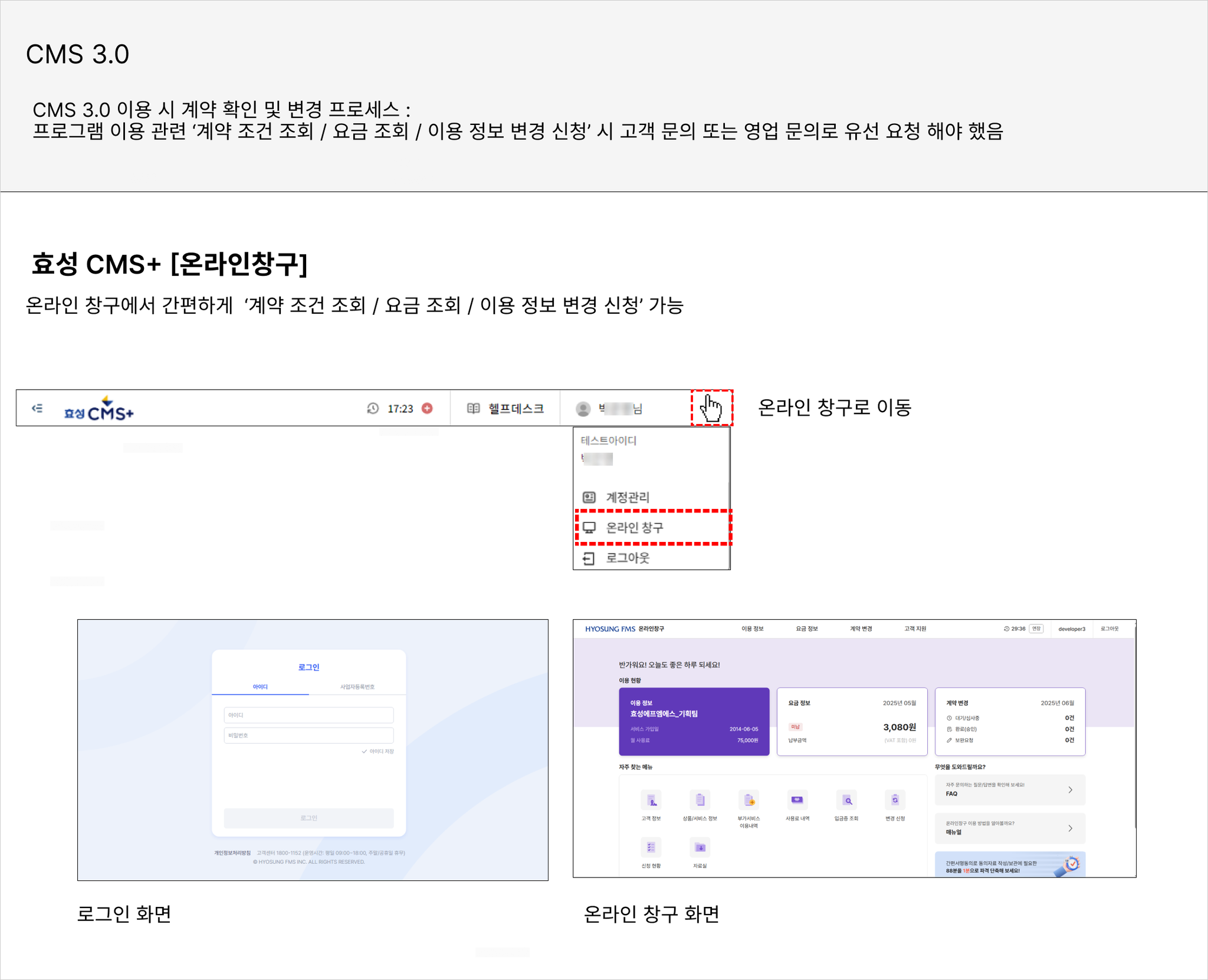Open the 계약 변경 top menu
1208x980 pixels.
(861, 629)
